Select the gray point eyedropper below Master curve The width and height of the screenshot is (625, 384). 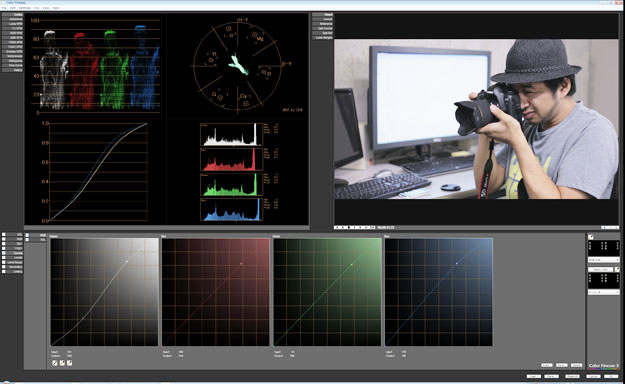pos(62,363)
